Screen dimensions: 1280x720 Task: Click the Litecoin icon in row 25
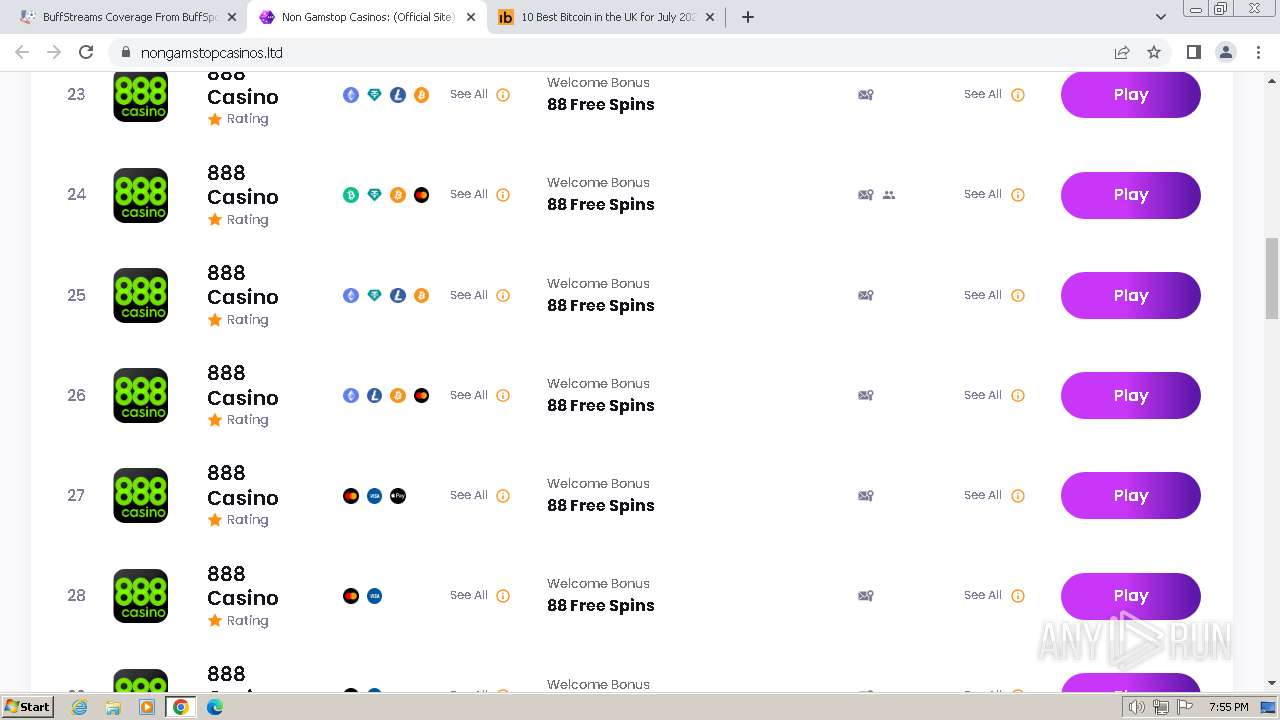point(398,295)
